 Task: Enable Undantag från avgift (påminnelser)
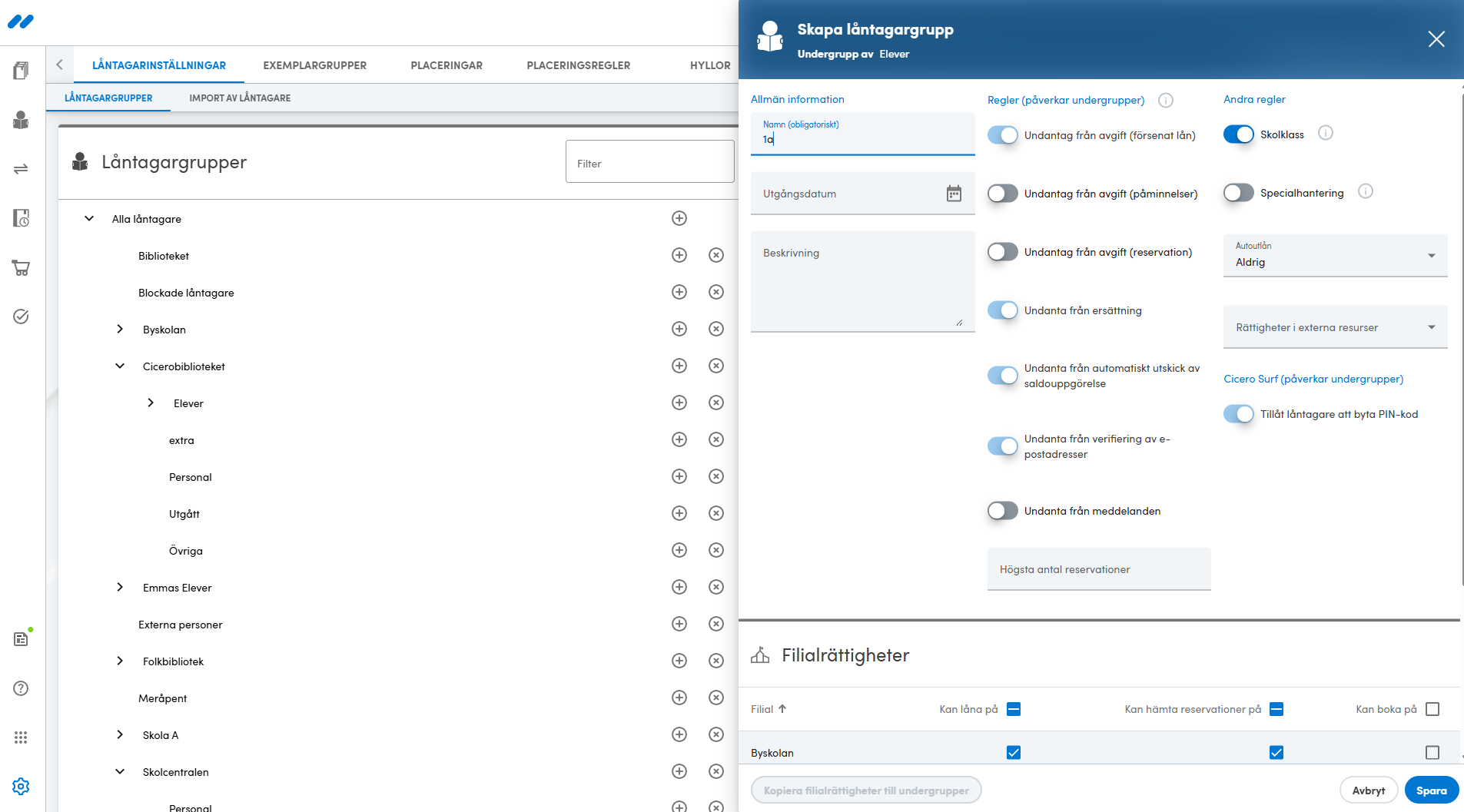(x=1003, y=194)
